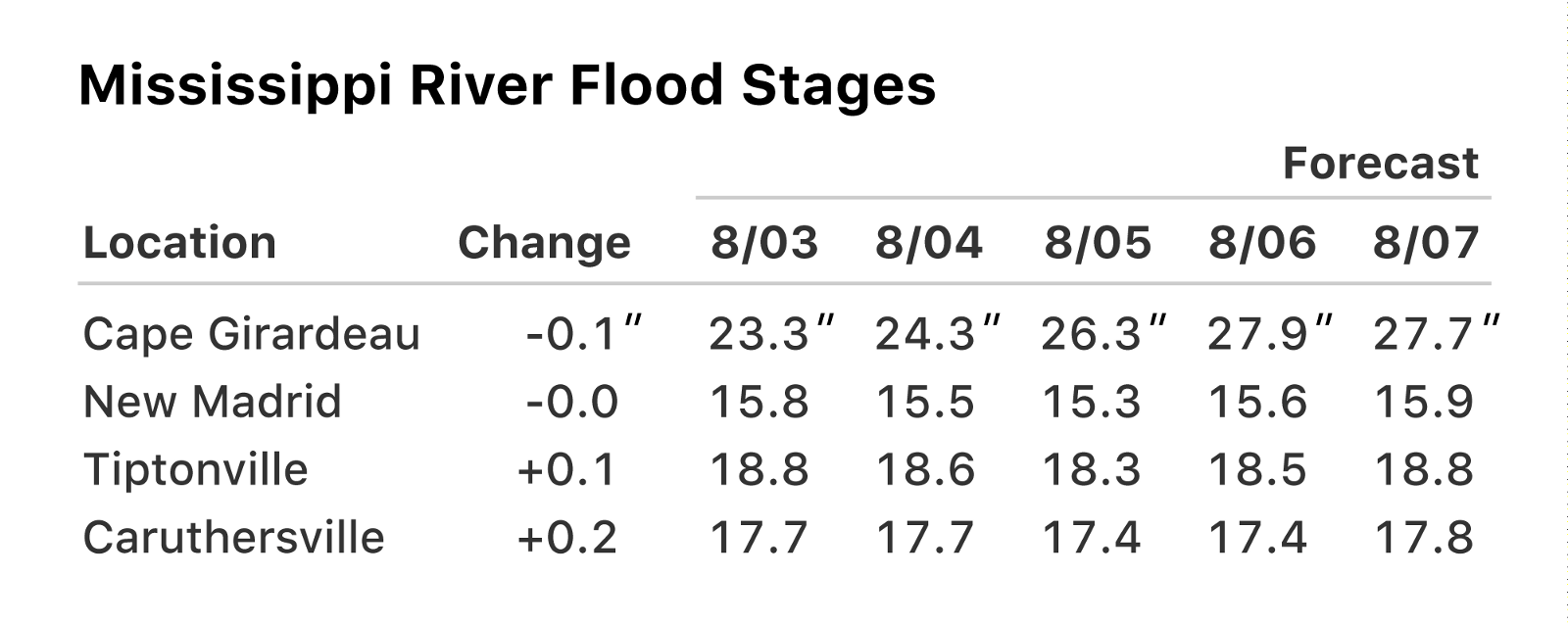Select Cape Girardeau's -0.1" change value
This screenshot has width=1568, height=625.
(x=583, y=334)
